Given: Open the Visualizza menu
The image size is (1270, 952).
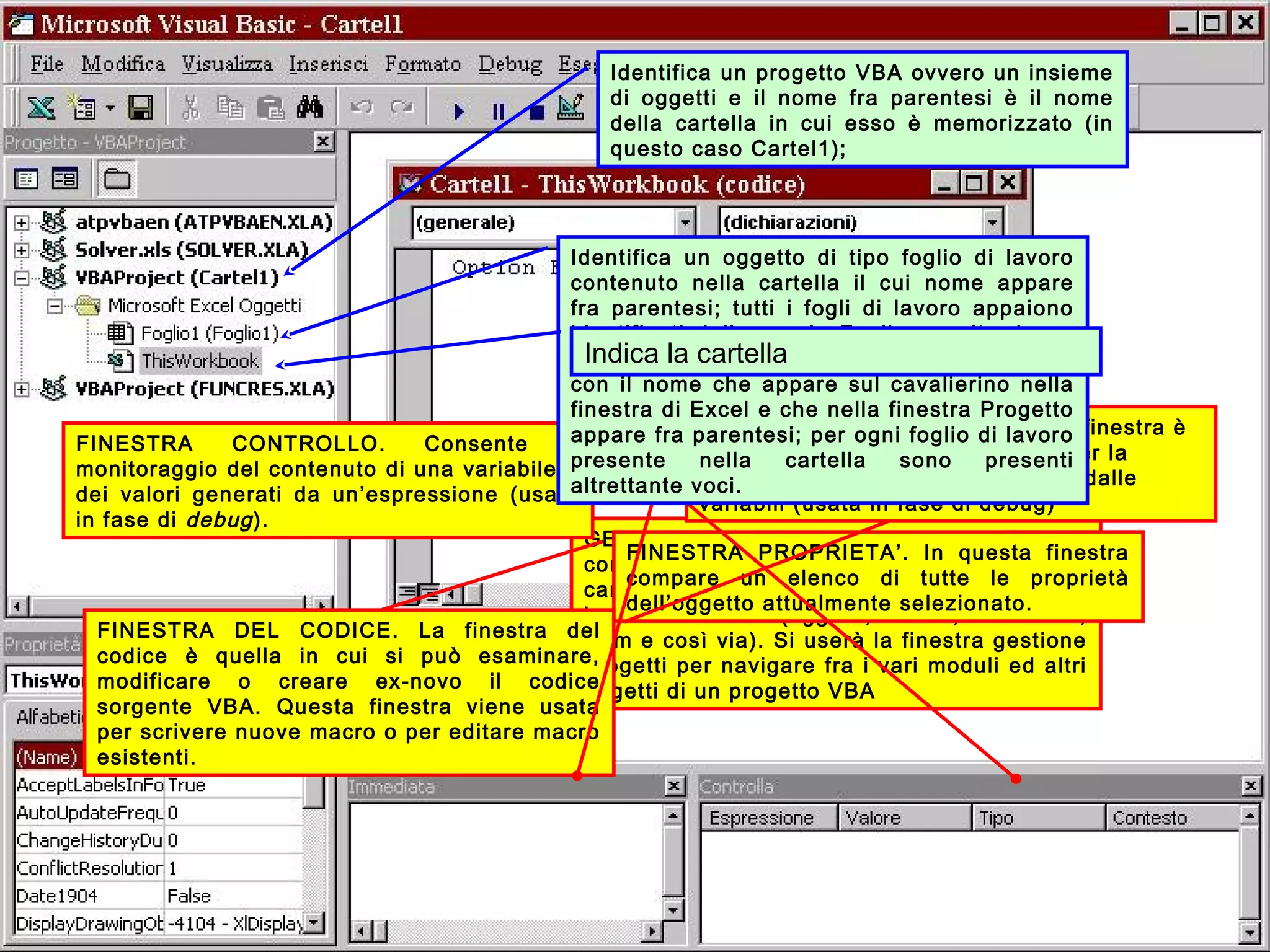Looking at the screenshot, I should point(227,64).
